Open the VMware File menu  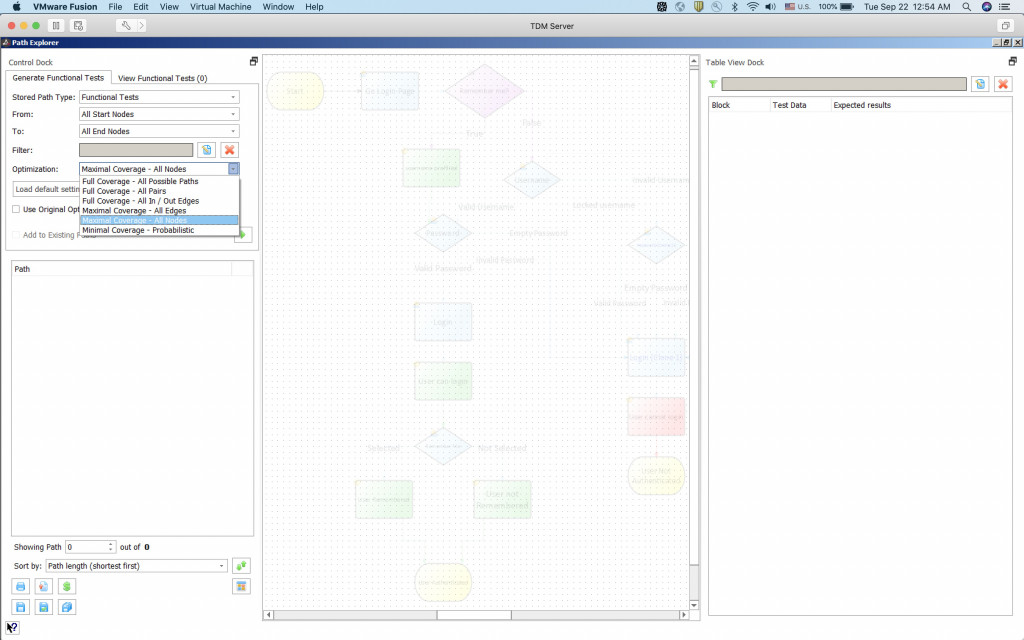(x=115, y=7)
